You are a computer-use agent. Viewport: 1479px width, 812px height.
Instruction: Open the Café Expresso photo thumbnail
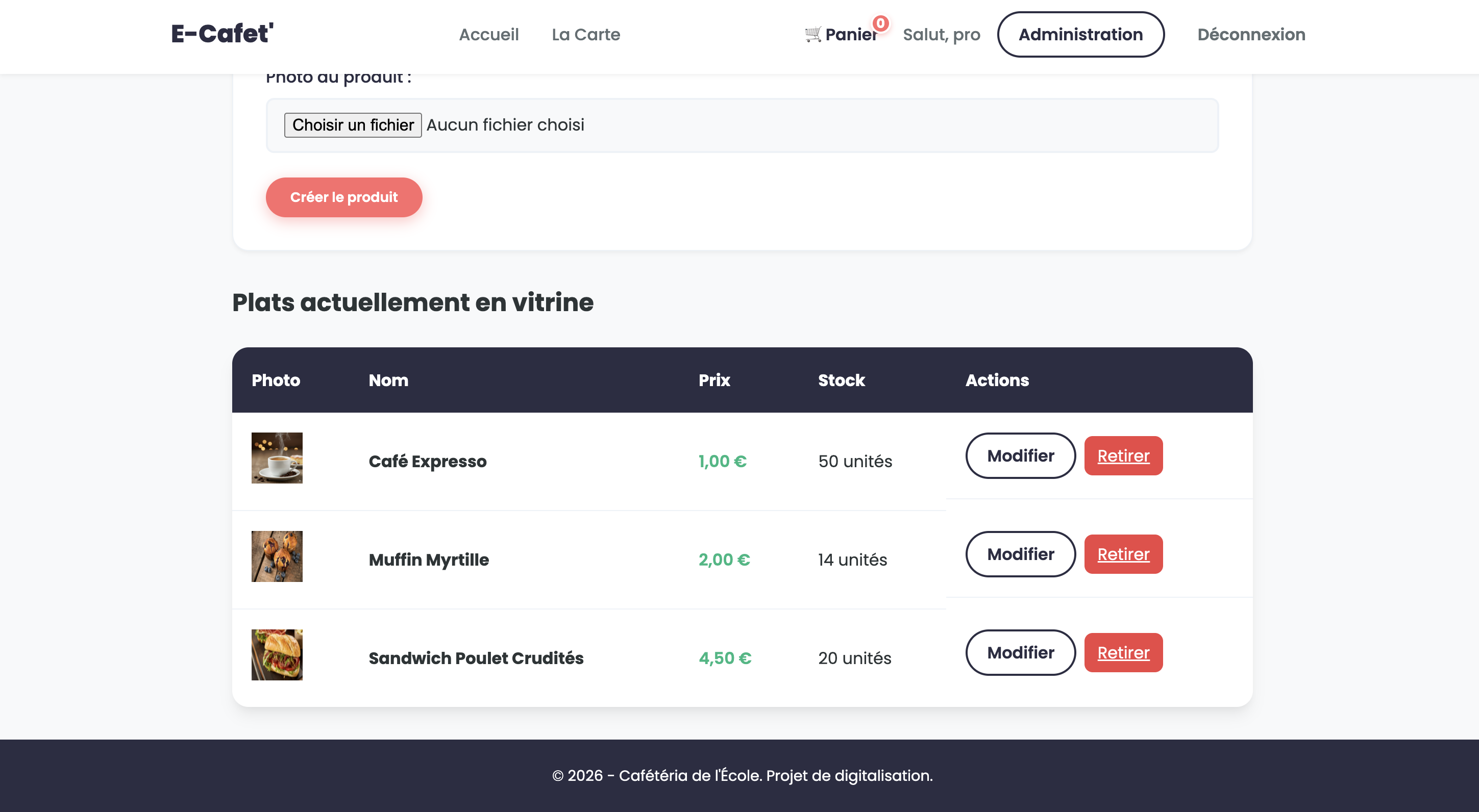(277, 458)
